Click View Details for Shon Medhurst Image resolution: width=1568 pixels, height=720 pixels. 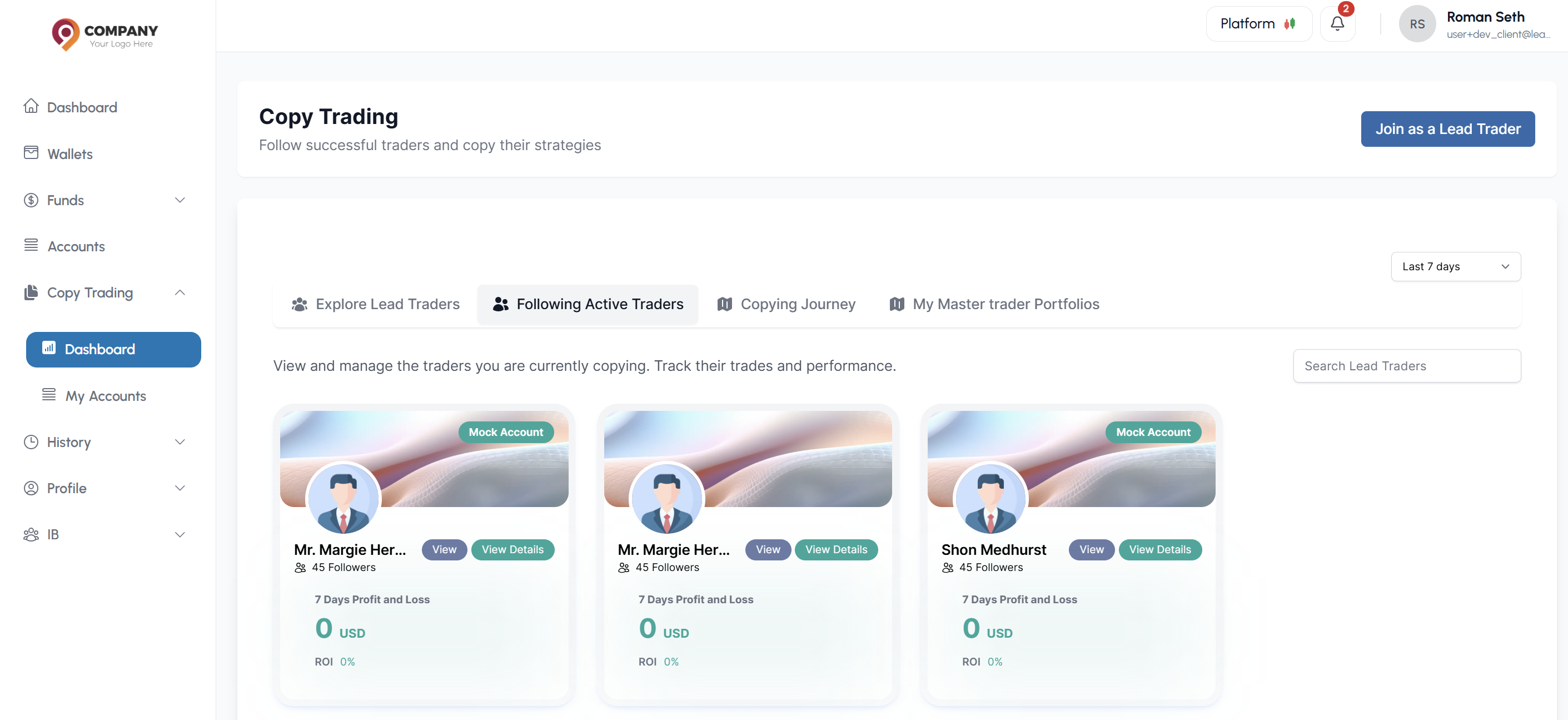1159,549
